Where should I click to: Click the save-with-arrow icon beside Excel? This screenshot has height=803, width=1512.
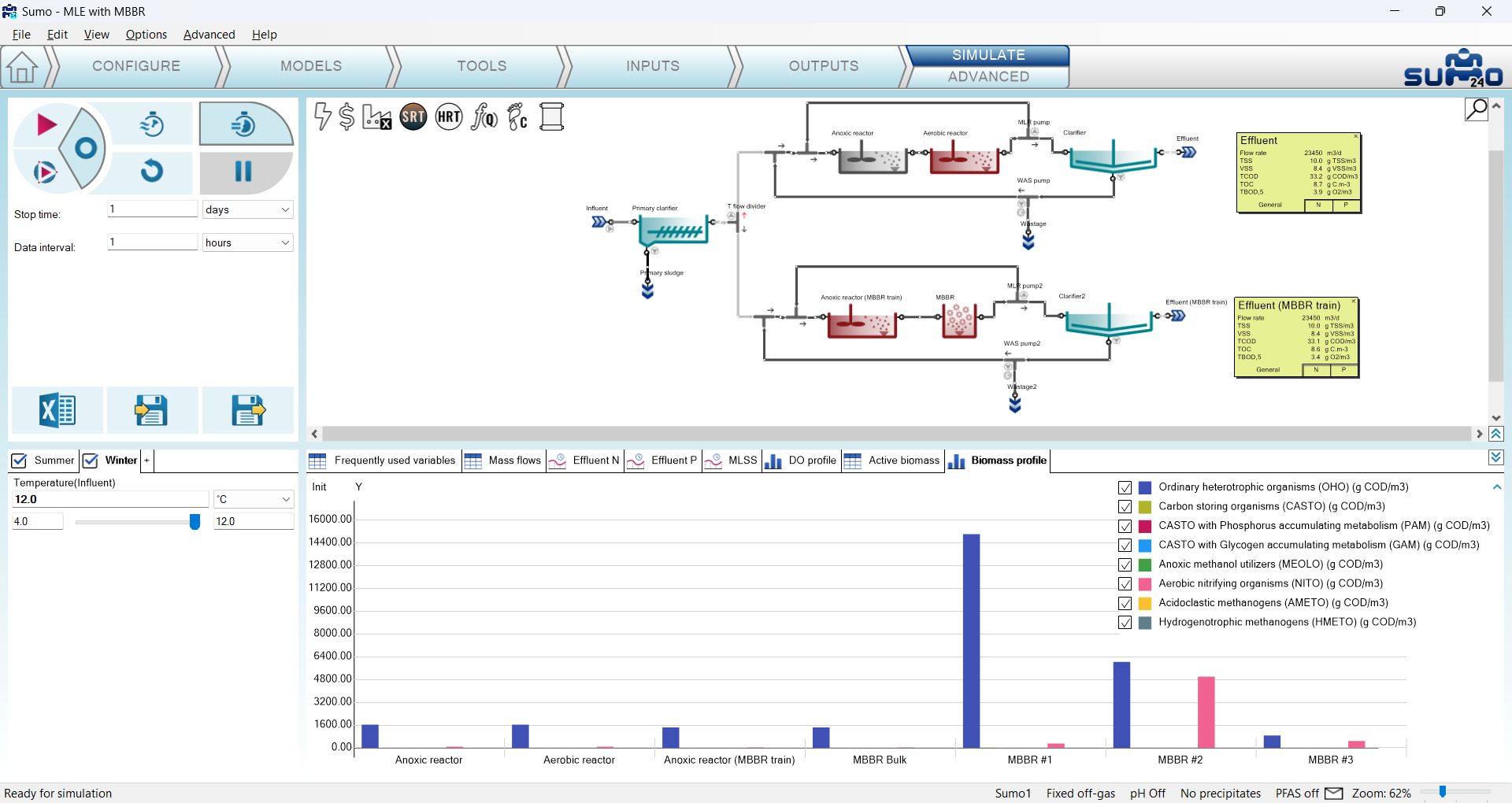(151, 410)
